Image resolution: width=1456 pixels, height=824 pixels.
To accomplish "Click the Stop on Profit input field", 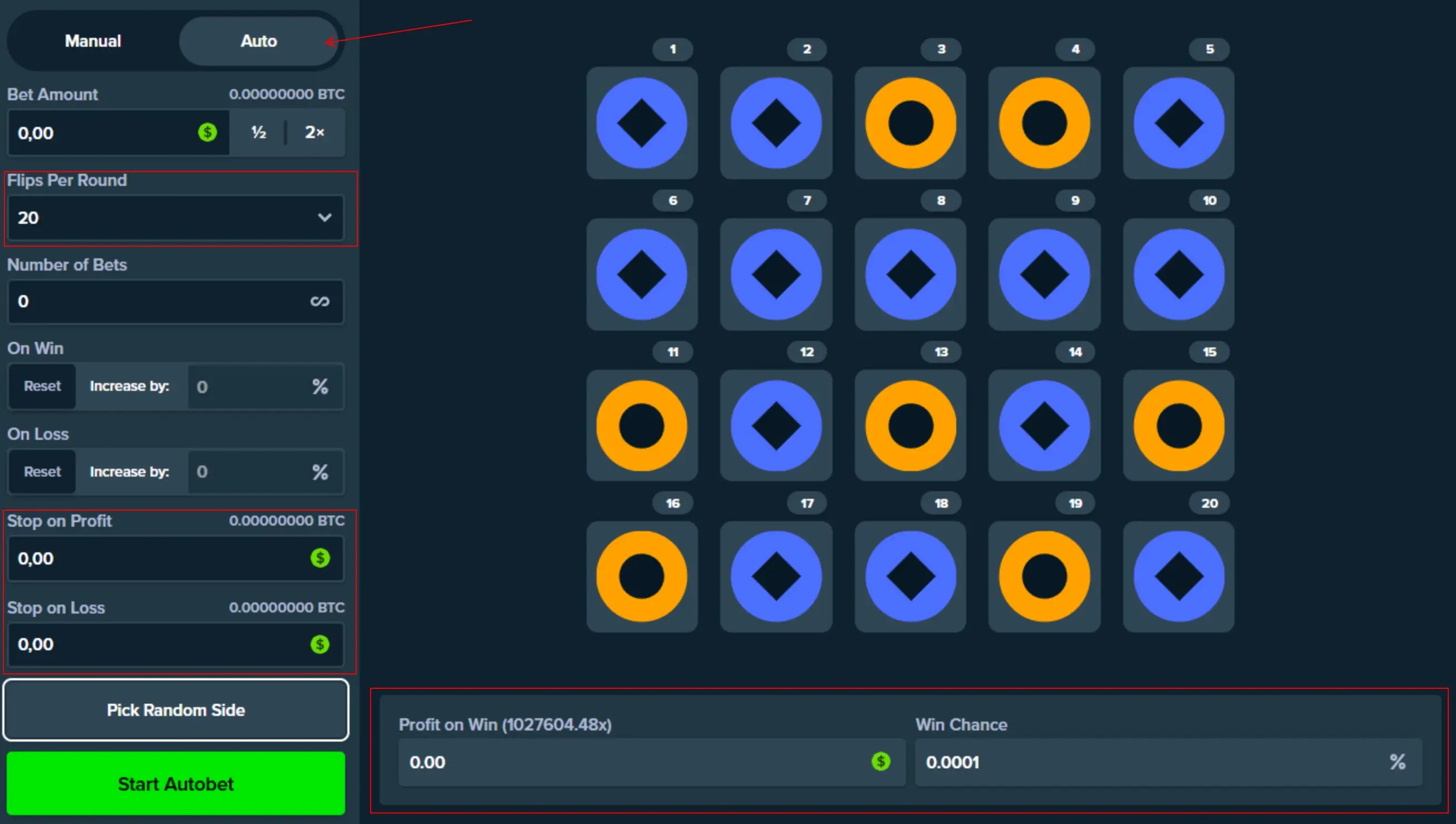I will 175,558.
